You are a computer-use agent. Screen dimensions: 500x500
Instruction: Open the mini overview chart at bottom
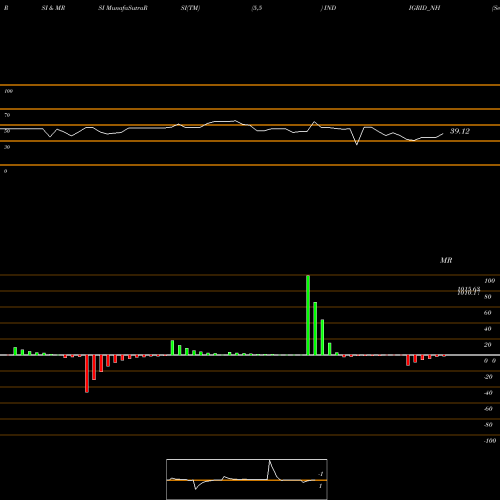247,479
